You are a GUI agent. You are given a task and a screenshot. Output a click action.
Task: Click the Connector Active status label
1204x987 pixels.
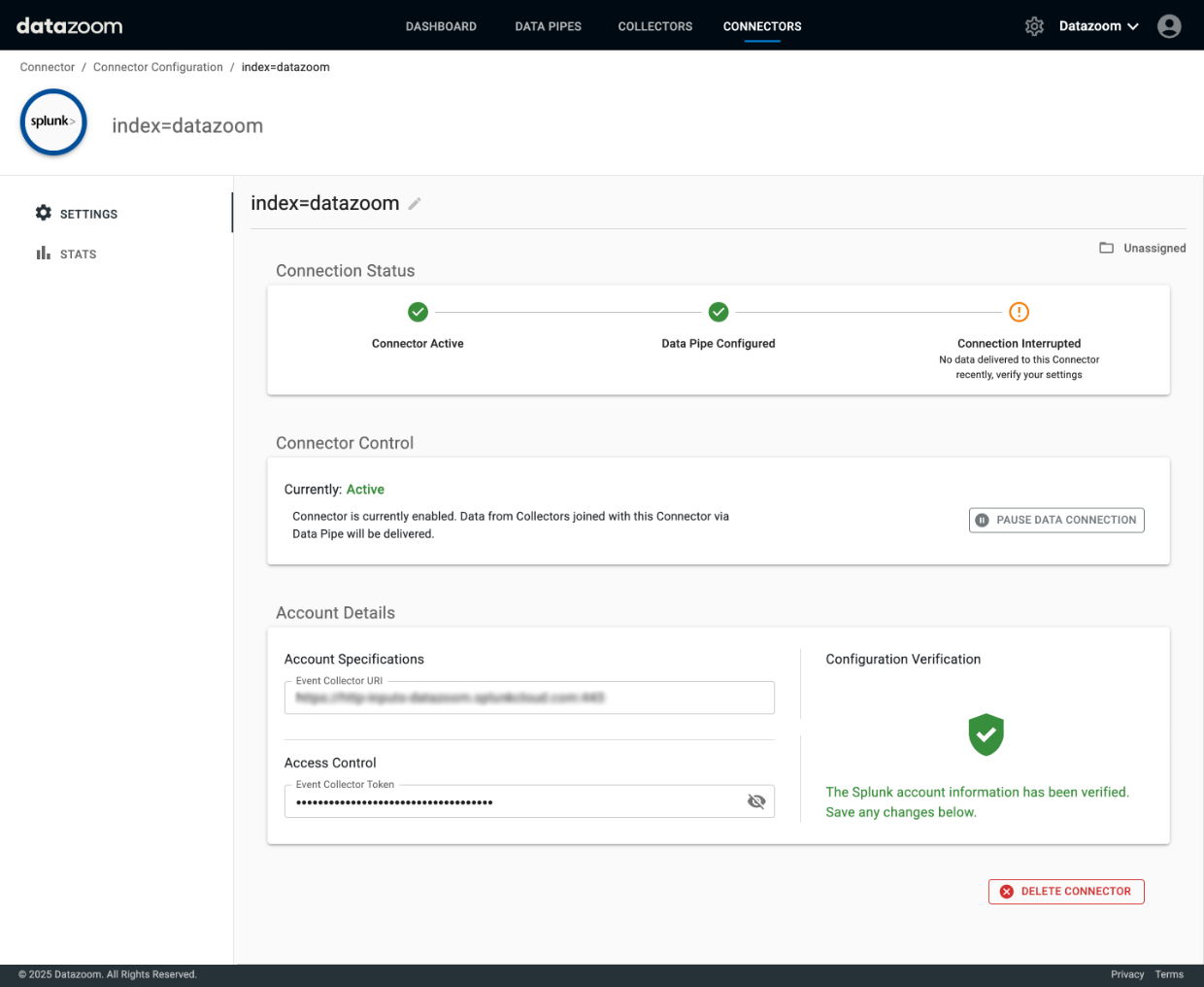[x=418, y=343]
